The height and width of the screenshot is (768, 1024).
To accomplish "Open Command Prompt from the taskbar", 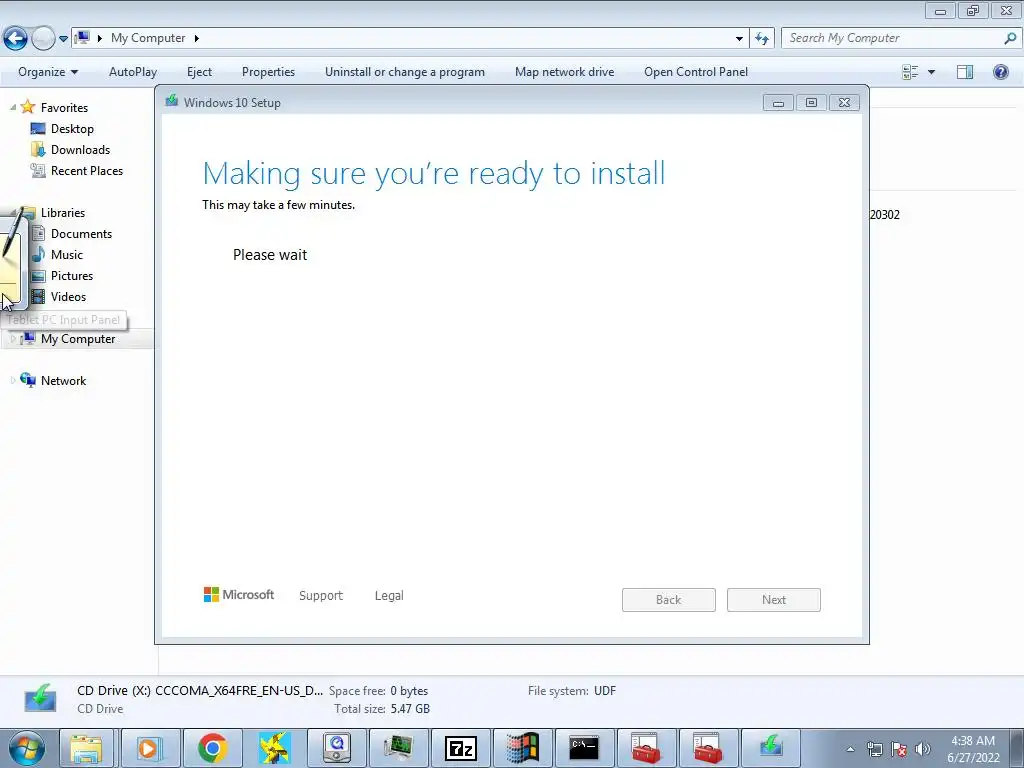I will pyautogui.click(x=584, y=748).
